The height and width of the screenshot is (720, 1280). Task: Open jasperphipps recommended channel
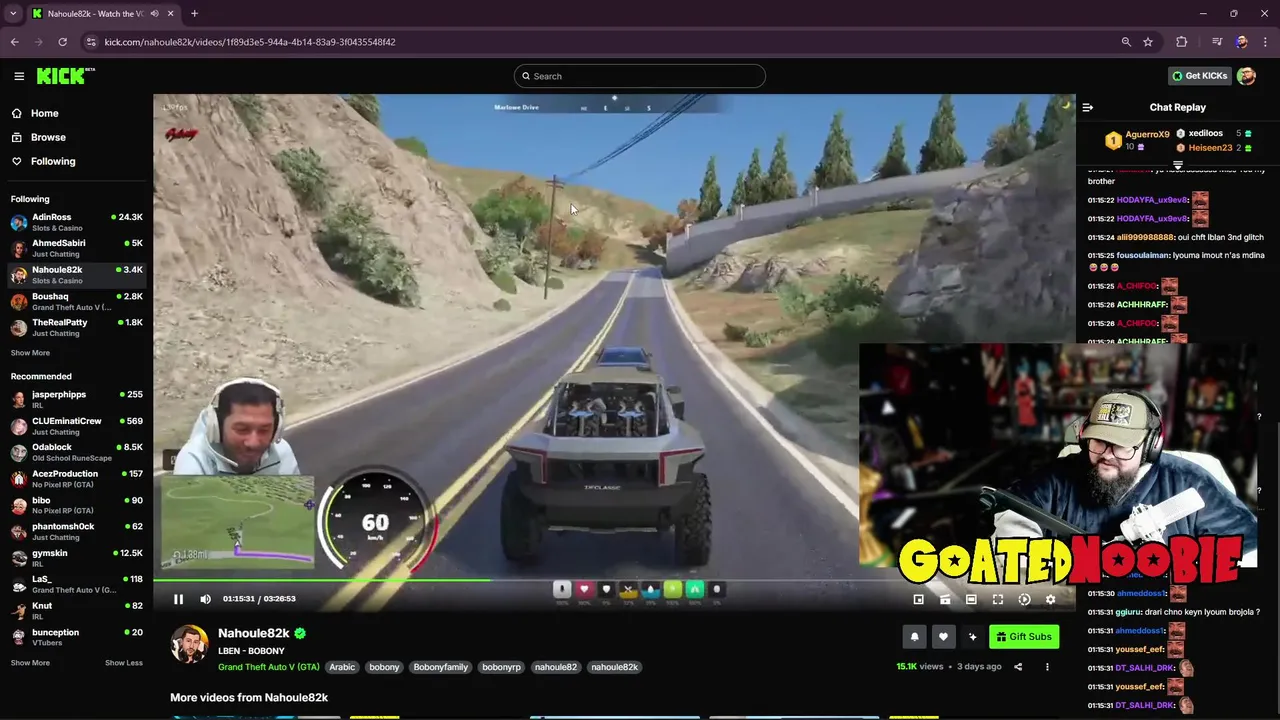point(76,399)
